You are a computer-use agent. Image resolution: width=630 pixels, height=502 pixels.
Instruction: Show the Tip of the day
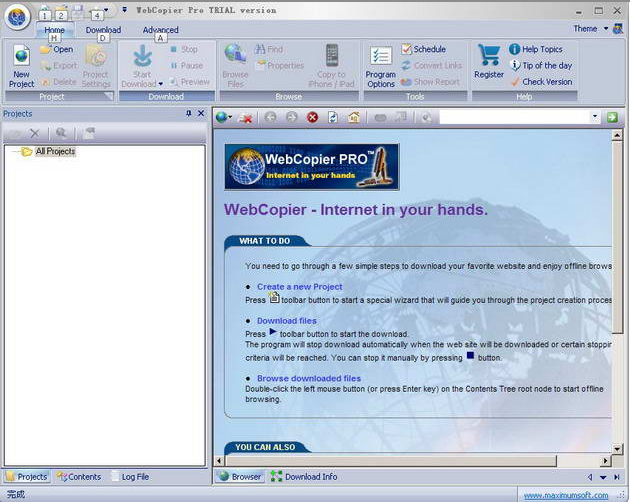pyautogui.click(x=540, y=66)
